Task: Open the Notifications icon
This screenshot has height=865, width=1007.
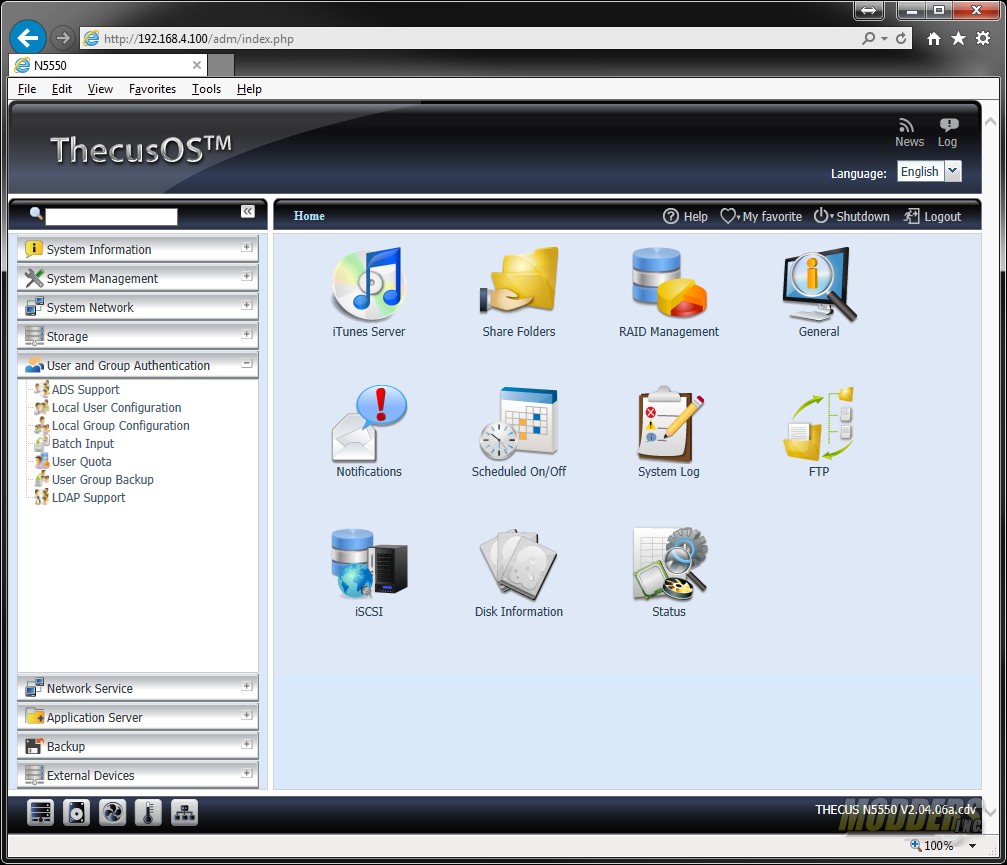Action: coord(369,423)
